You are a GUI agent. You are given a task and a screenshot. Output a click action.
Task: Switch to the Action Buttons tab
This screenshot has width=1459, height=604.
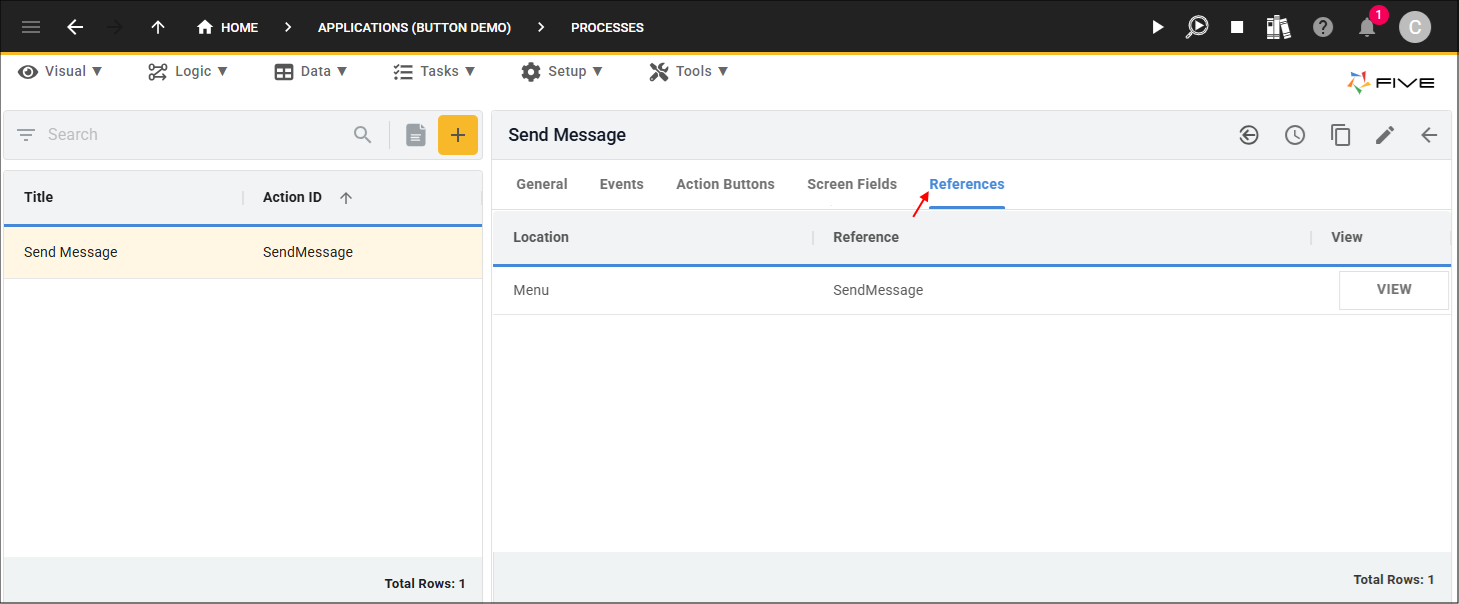coord(725,184)
